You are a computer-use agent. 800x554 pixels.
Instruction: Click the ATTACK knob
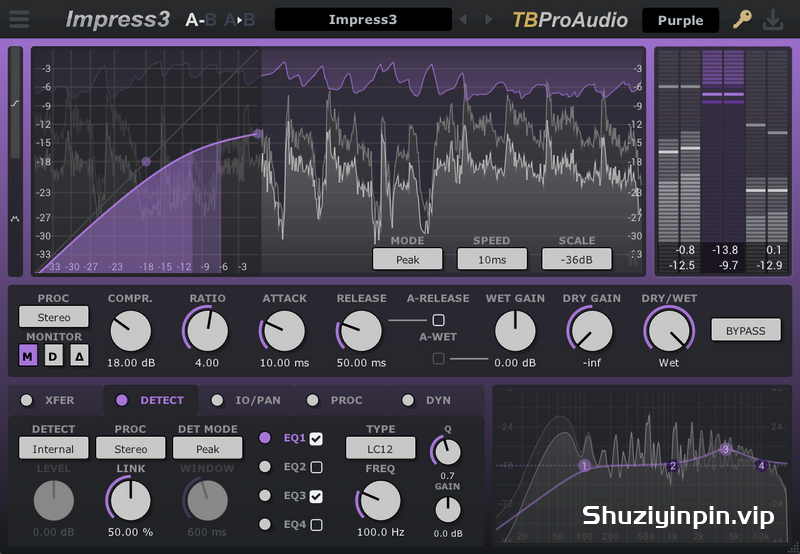tap(284, 331)
